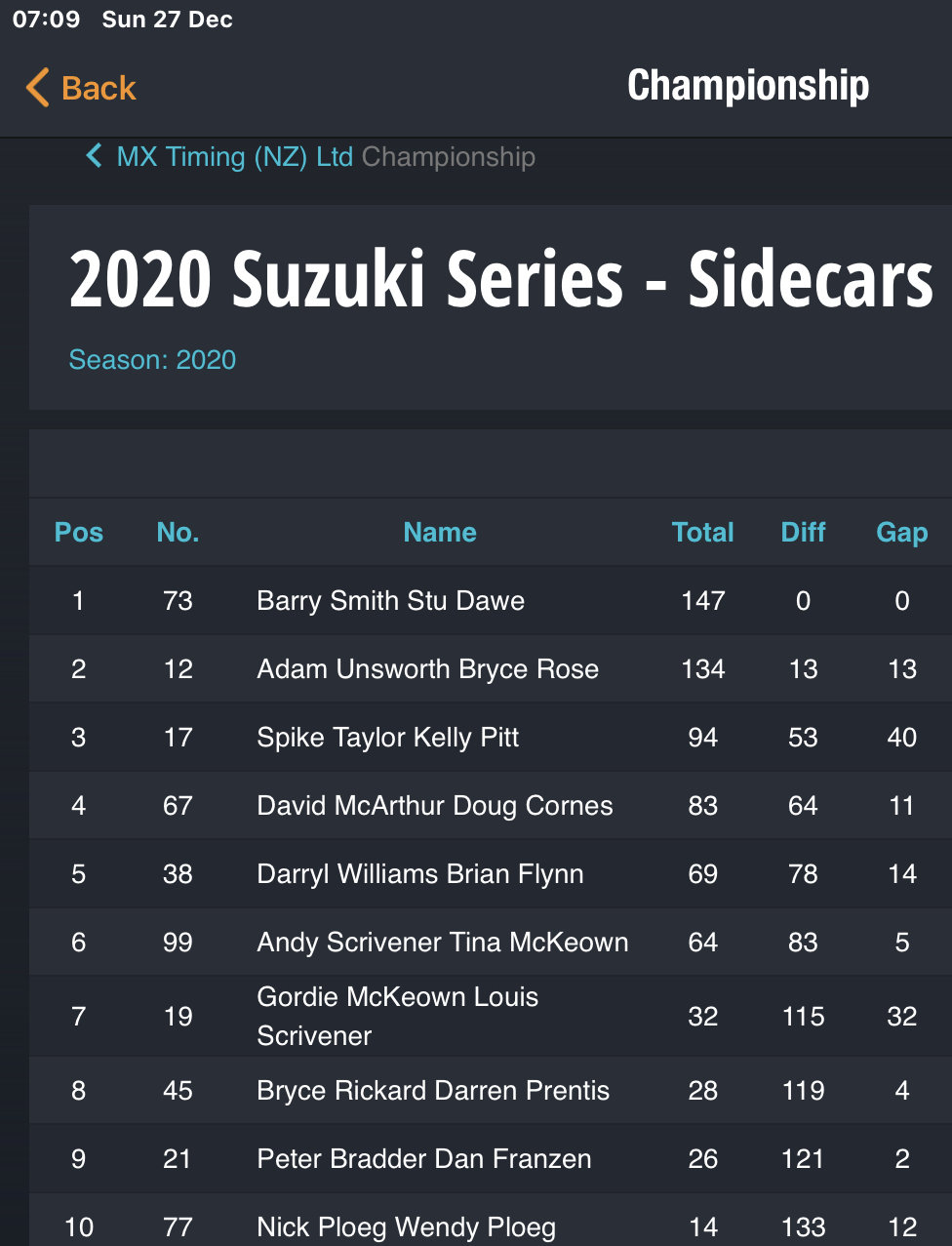
Task: Open David McArthur Doug Cornes entry
Action: [491, 805]
